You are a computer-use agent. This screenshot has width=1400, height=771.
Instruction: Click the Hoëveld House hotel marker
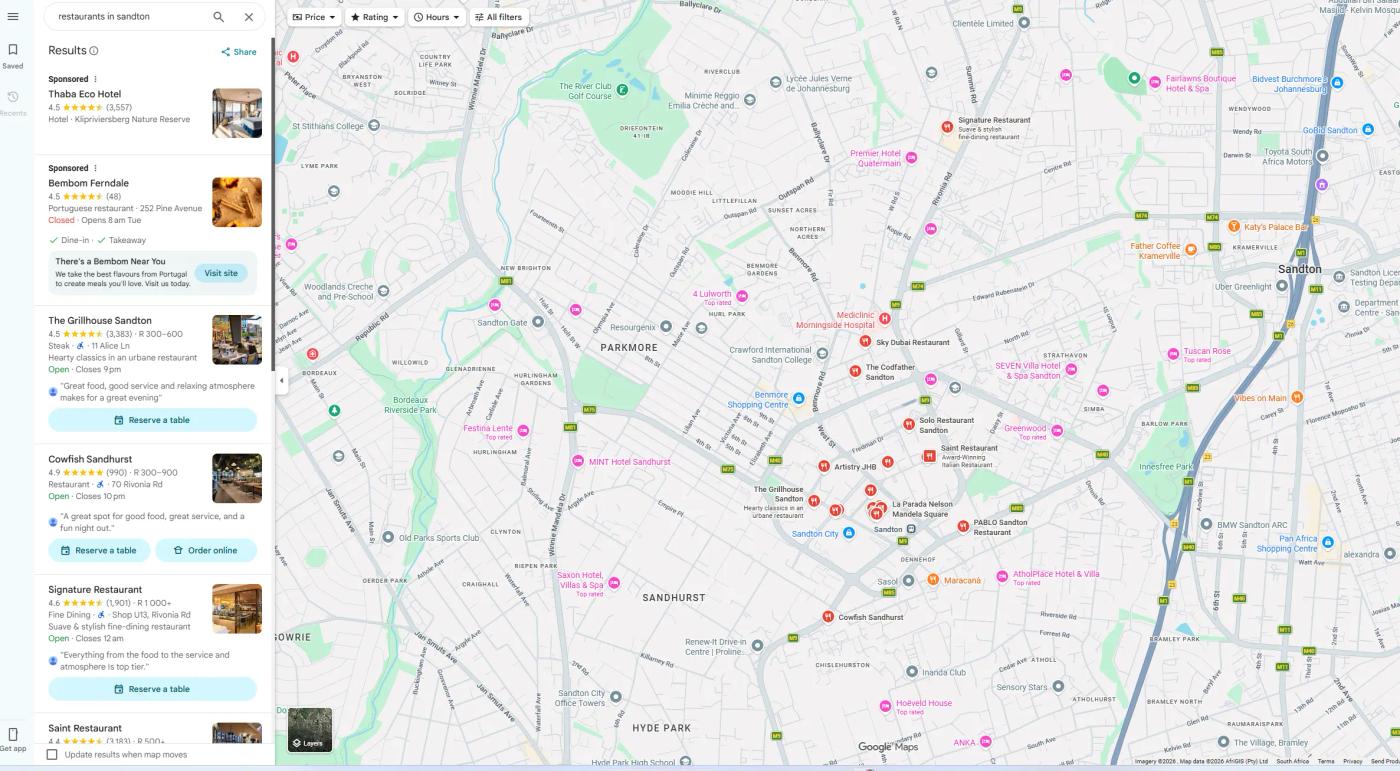[x=885, y=706]
